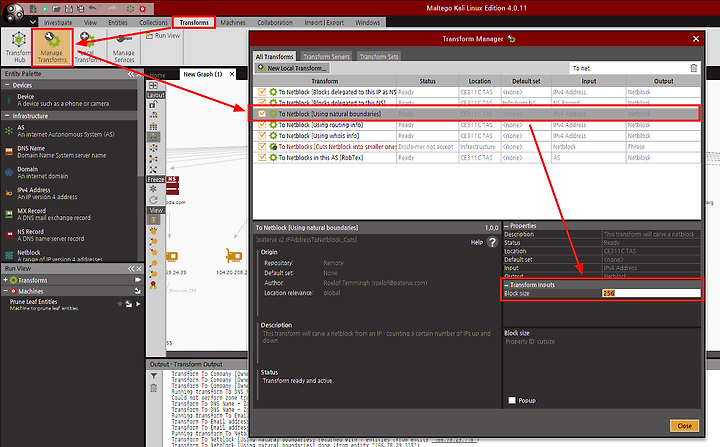Open the Collections ribbon tab
The image size is (720, 447).
tap(153, 23)
